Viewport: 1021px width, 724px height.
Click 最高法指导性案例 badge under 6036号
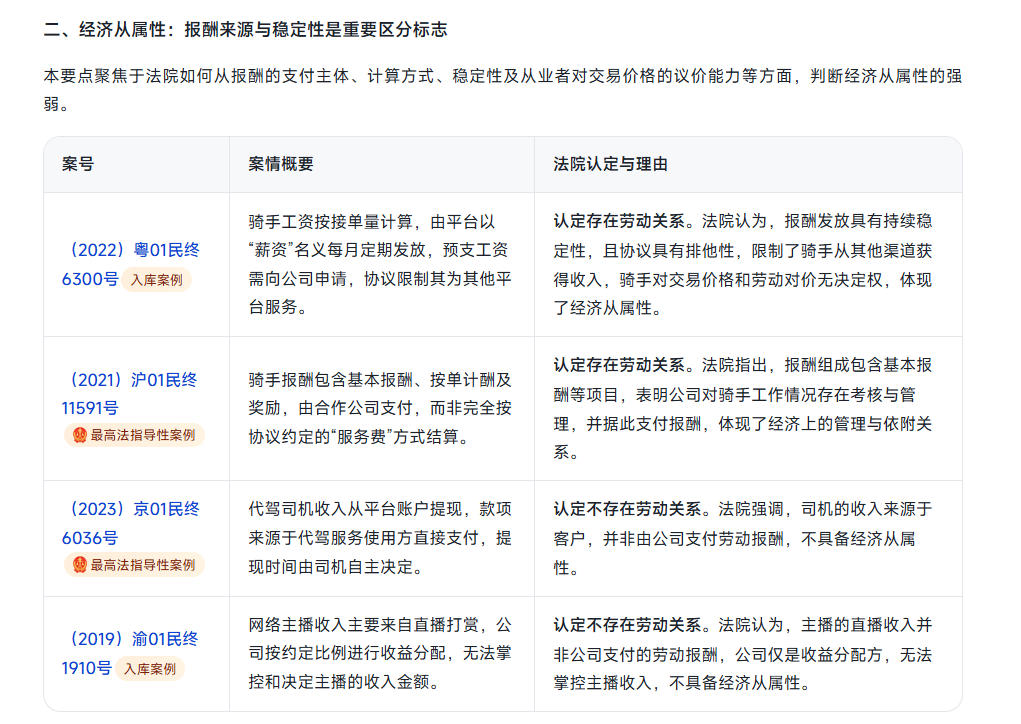(134, 564)
